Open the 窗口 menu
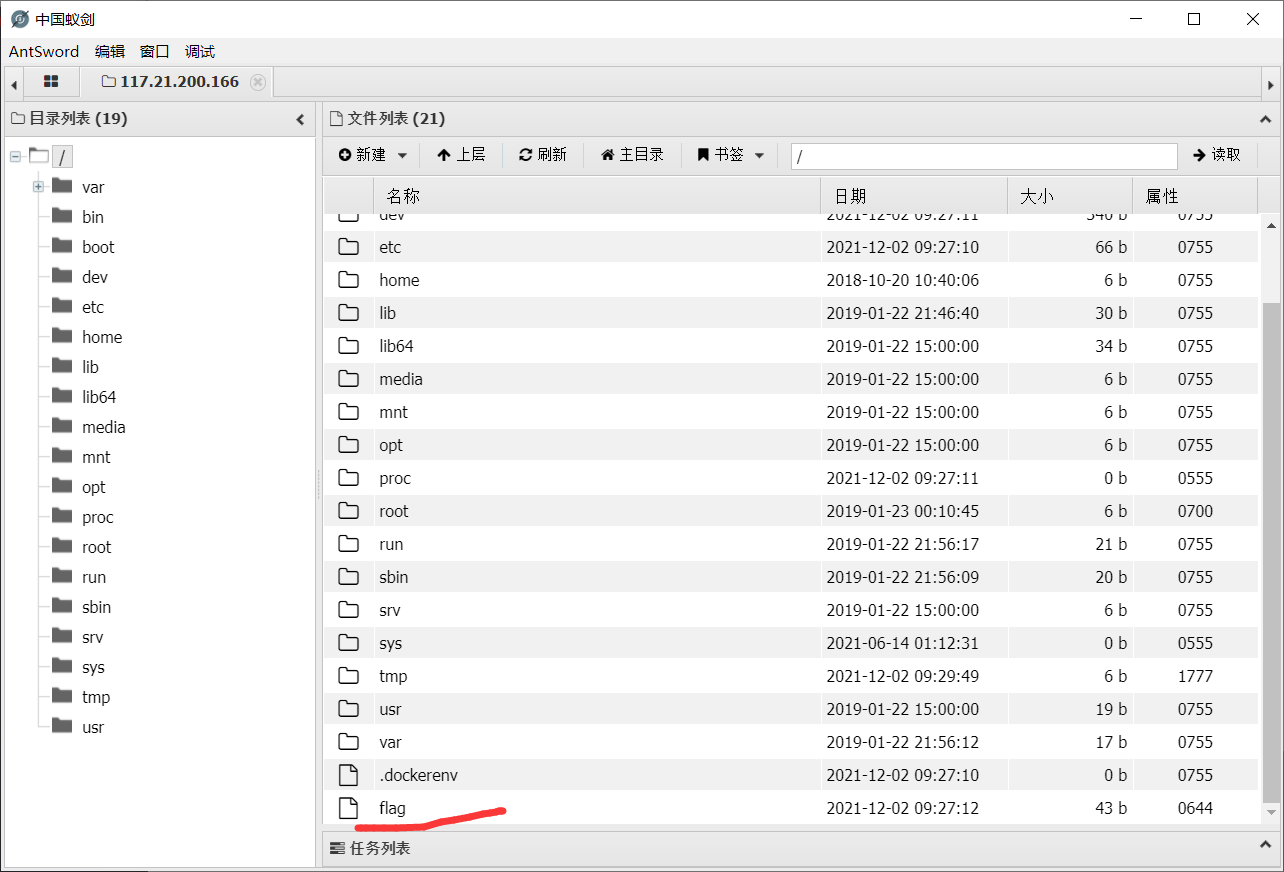Viewport: 1284px width, 872px height. 155,51
